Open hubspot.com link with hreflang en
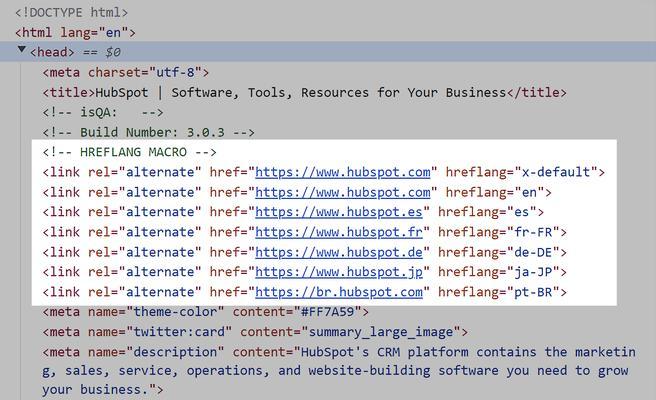656x400 pixels. click(343, 192)
